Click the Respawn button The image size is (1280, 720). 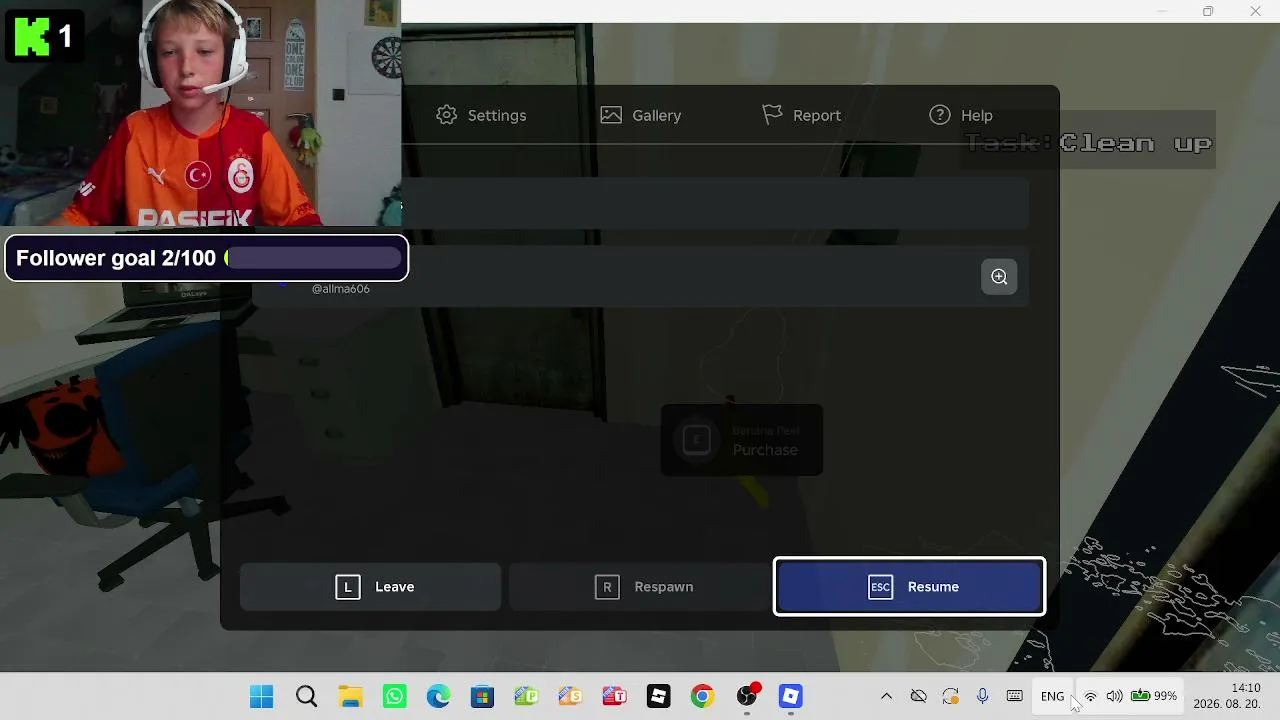pos(640,587)
